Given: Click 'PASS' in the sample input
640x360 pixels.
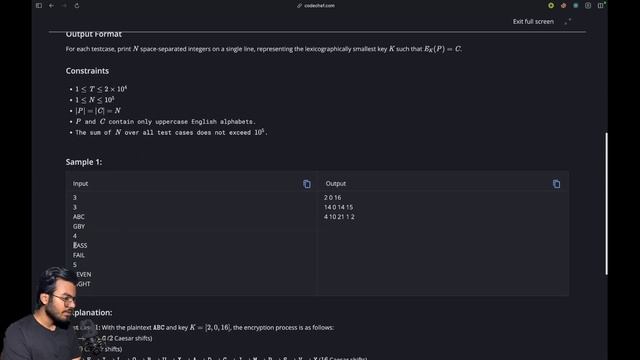Looking at the screenshot, I should point(80,245).
